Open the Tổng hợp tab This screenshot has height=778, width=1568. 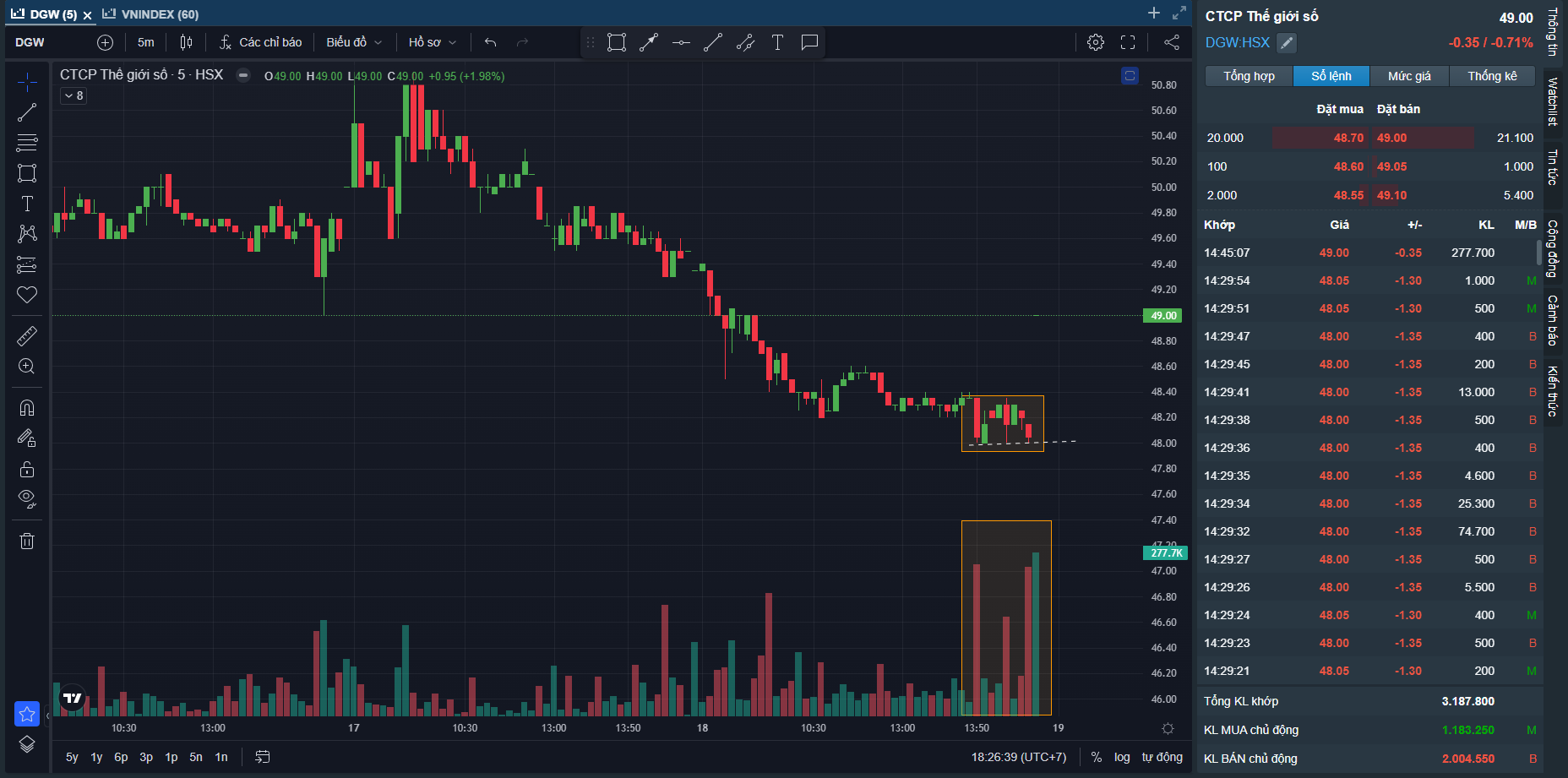coord(1249,76)
